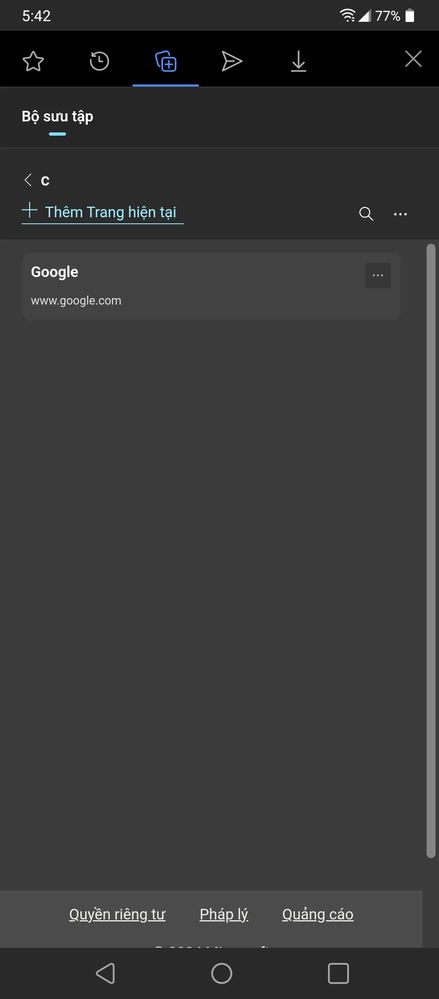Open Quyền riêng tư link
439x999 pixels.
point(117,915)
